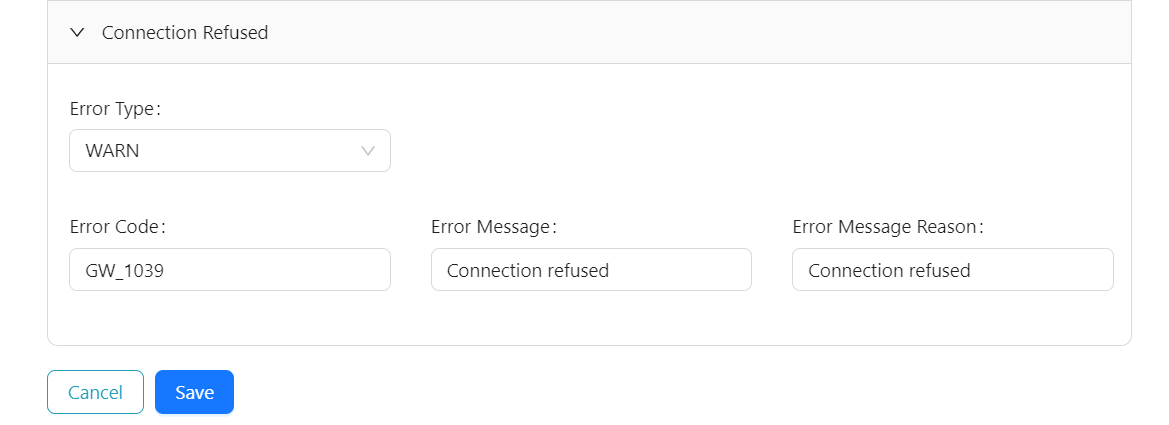Viewport: 1169px width, 425px height.
Task: Click "Connection refused" text in Error Message box
Action: coord(528,270)
